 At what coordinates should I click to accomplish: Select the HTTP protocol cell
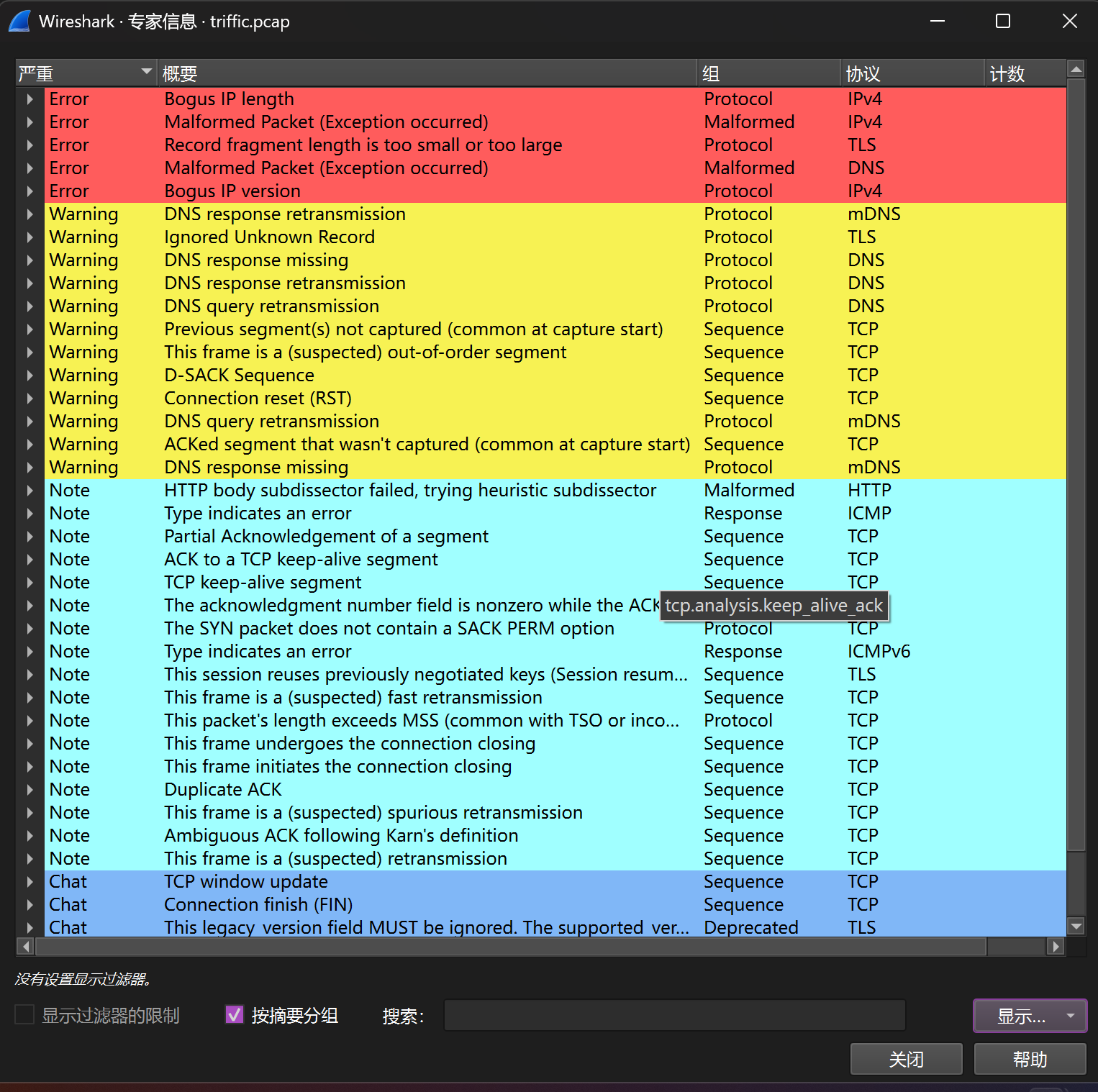point(869,491)
